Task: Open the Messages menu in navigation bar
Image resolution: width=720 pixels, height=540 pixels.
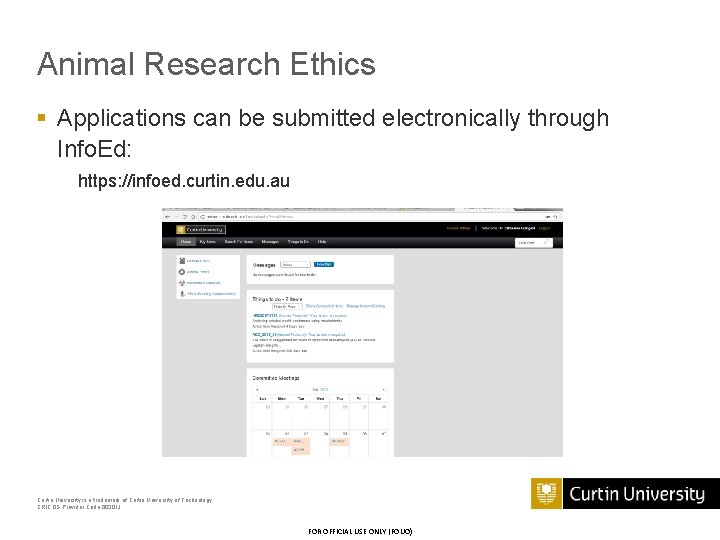Action: (270, 242)
